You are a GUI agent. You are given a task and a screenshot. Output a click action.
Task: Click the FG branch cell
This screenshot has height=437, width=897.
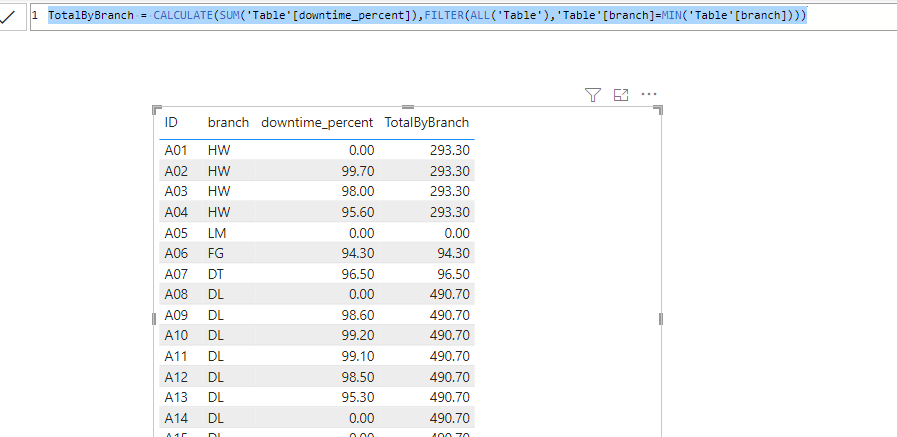point(216,253)
